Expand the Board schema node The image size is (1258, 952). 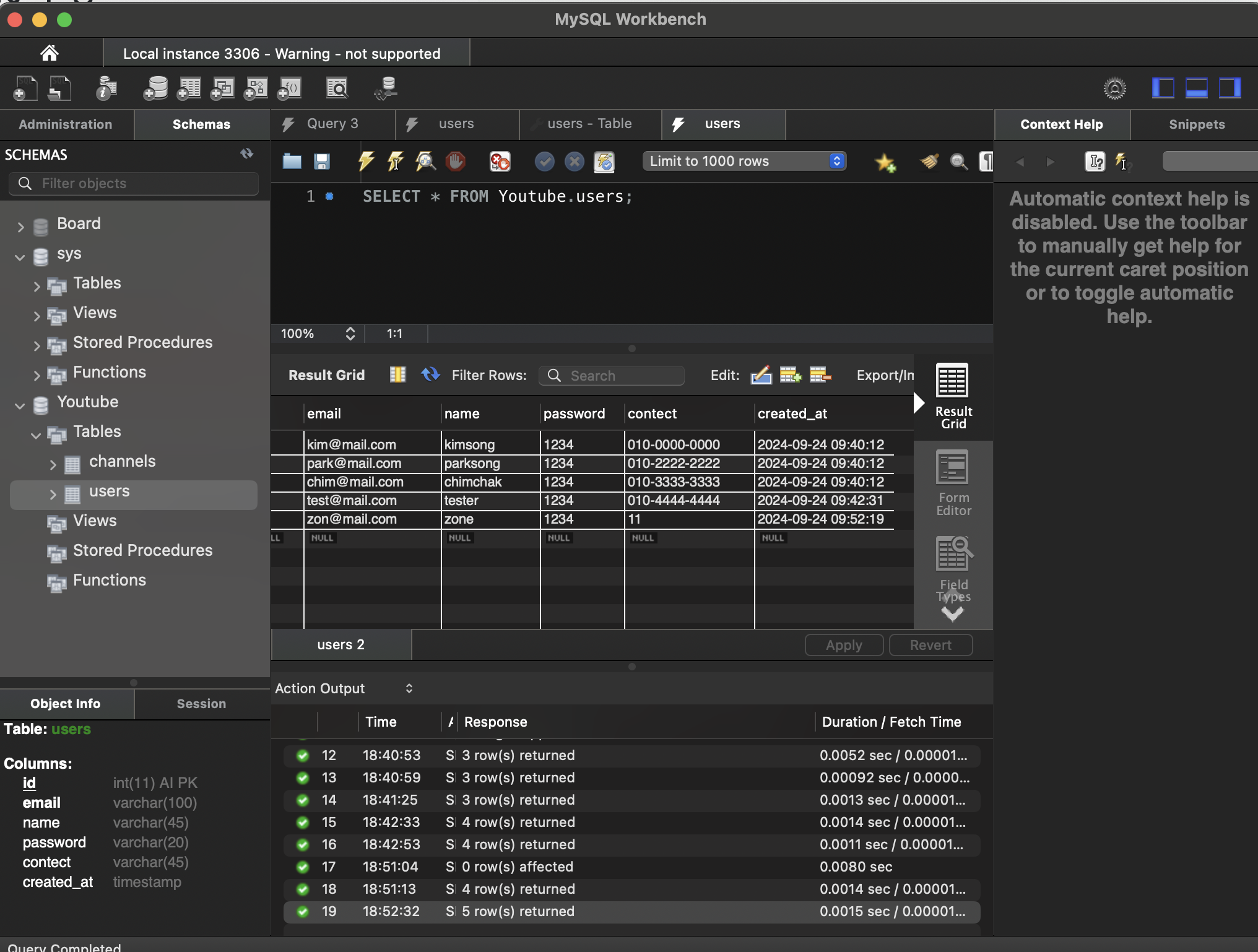click(20, 227)
